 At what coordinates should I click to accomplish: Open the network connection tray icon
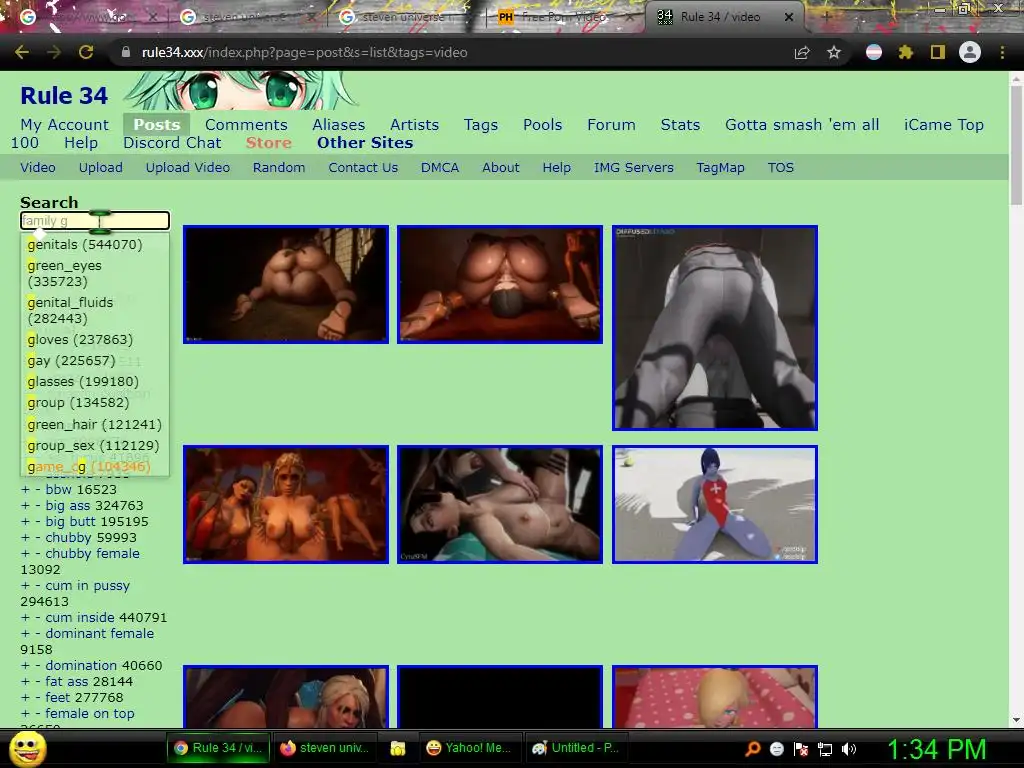825,749
